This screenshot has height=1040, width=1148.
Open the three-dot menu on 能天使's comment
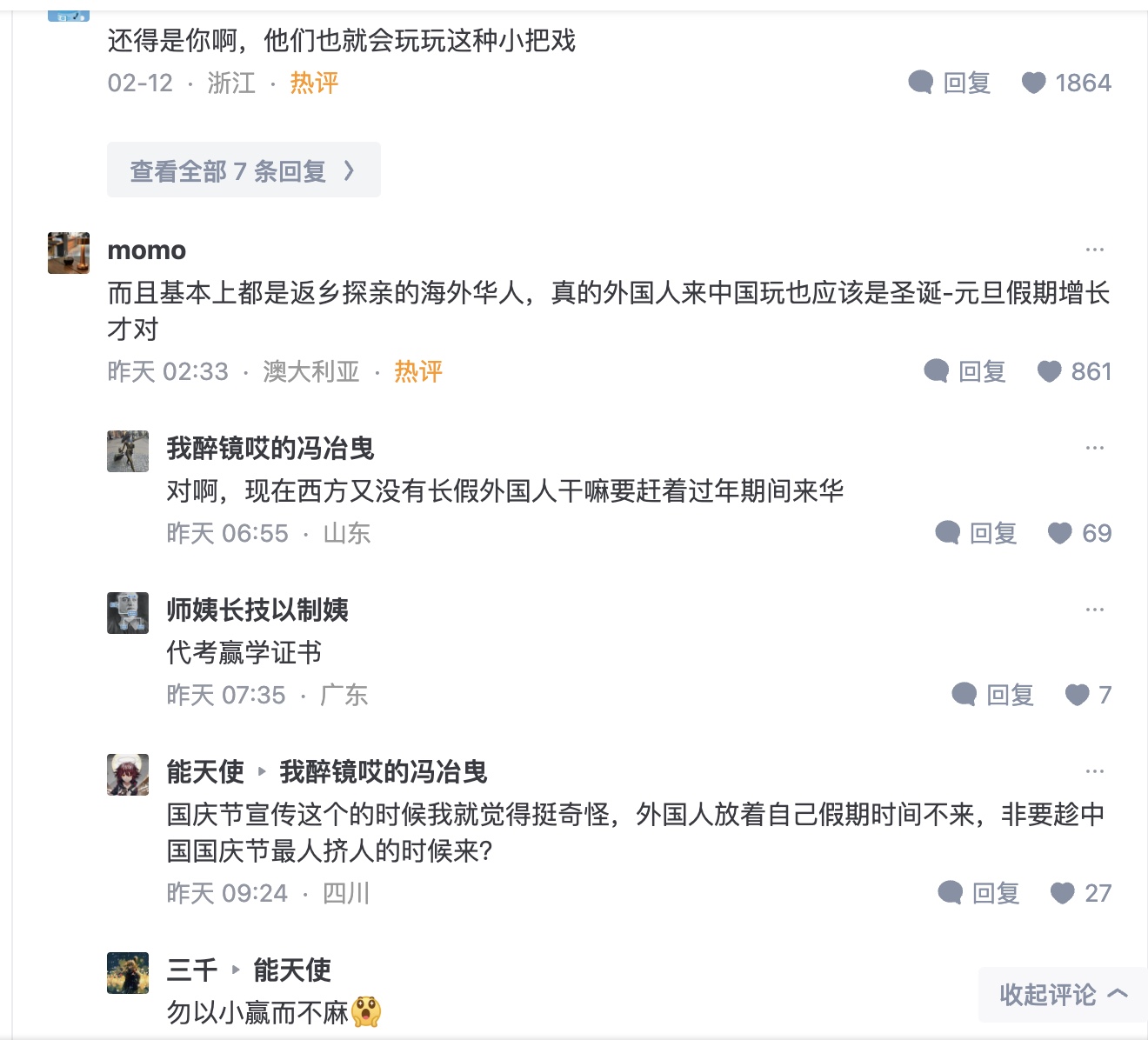coord(1094,771)
